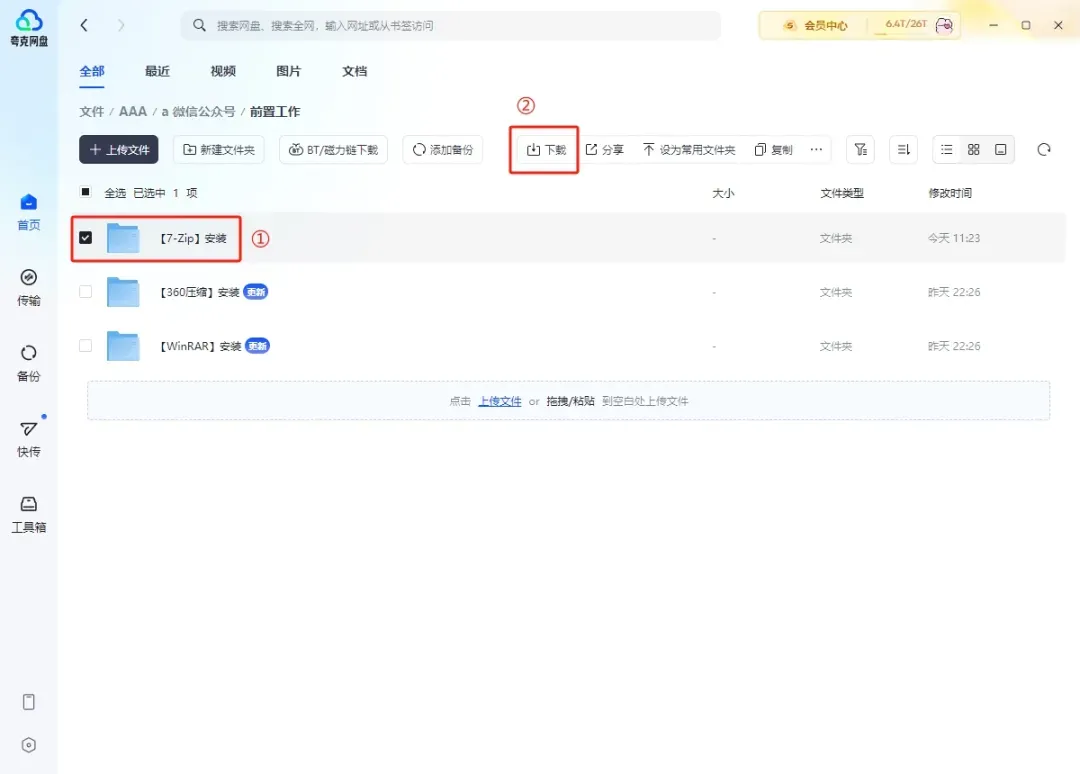This screenshot has width=1080, height=774.
Task: Go to 文件 in breadcrumb
Action: tap(91, 112)
